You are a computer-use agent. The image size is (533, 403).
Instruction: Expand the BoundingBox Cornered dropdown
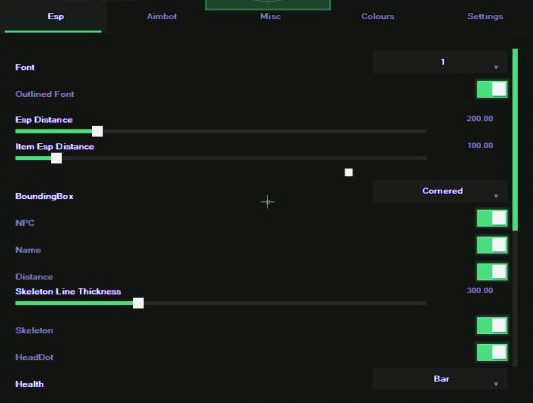pyautogui.click(x=440, y=191)
